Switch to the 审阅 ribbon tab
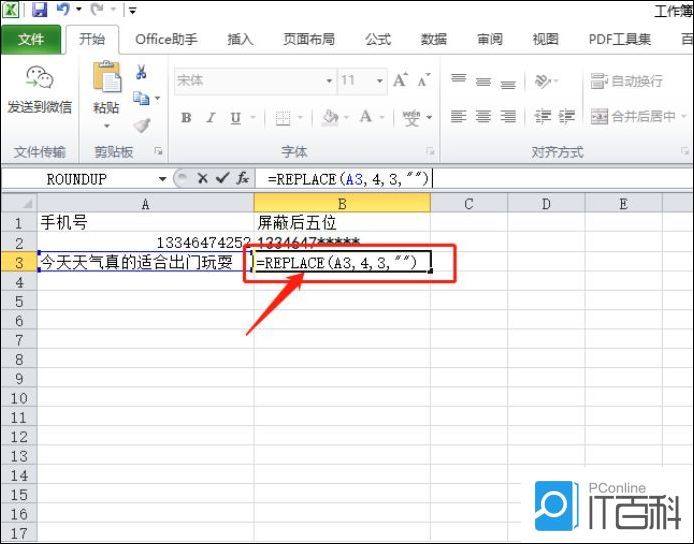 (x=490, y=39)
